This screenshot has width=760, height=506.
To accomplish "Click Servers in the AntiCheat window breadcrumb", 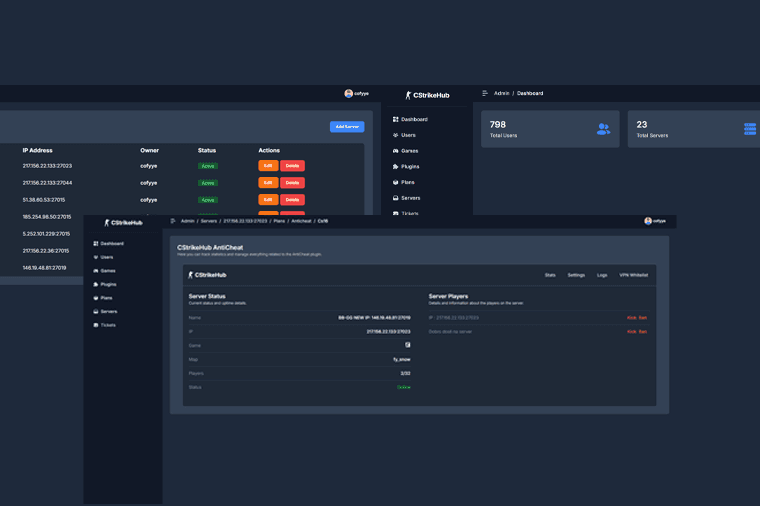I will [209, 221].
